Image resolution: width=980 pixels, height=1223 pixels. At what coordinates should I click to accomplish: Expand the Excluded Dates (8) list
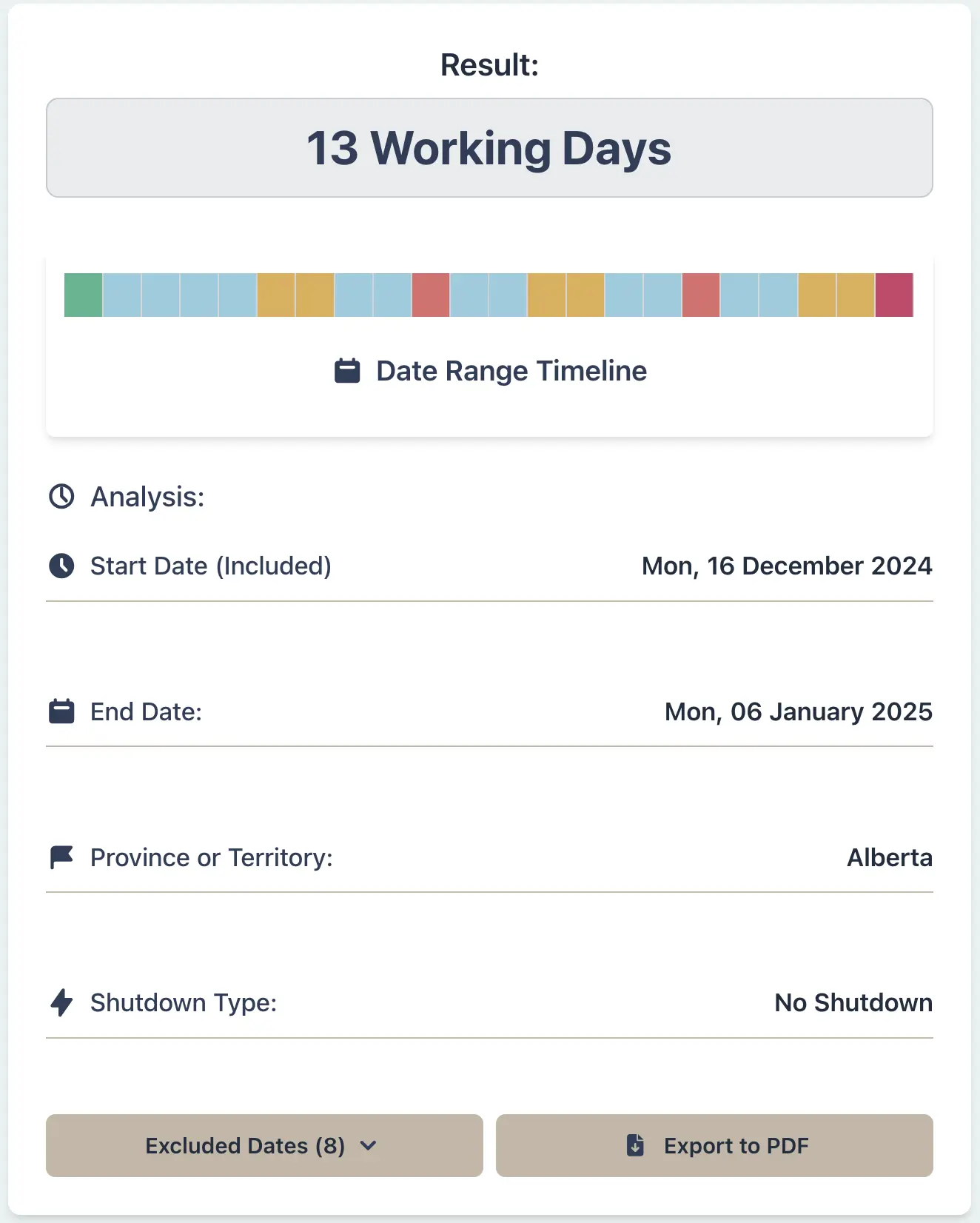[264, 1145]
